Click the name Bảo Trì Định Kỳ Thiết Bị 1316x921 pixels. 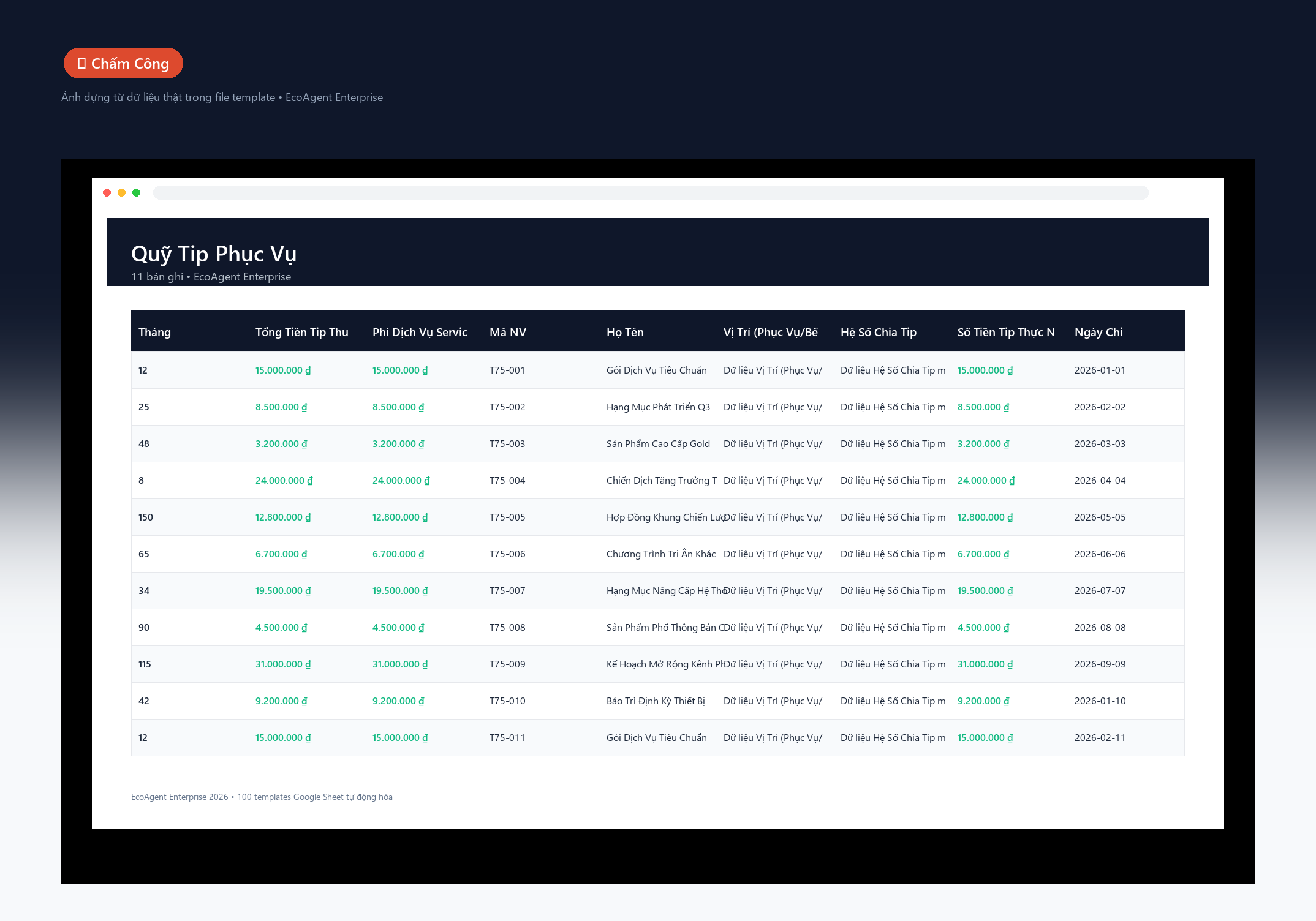(x=656, y=701)
